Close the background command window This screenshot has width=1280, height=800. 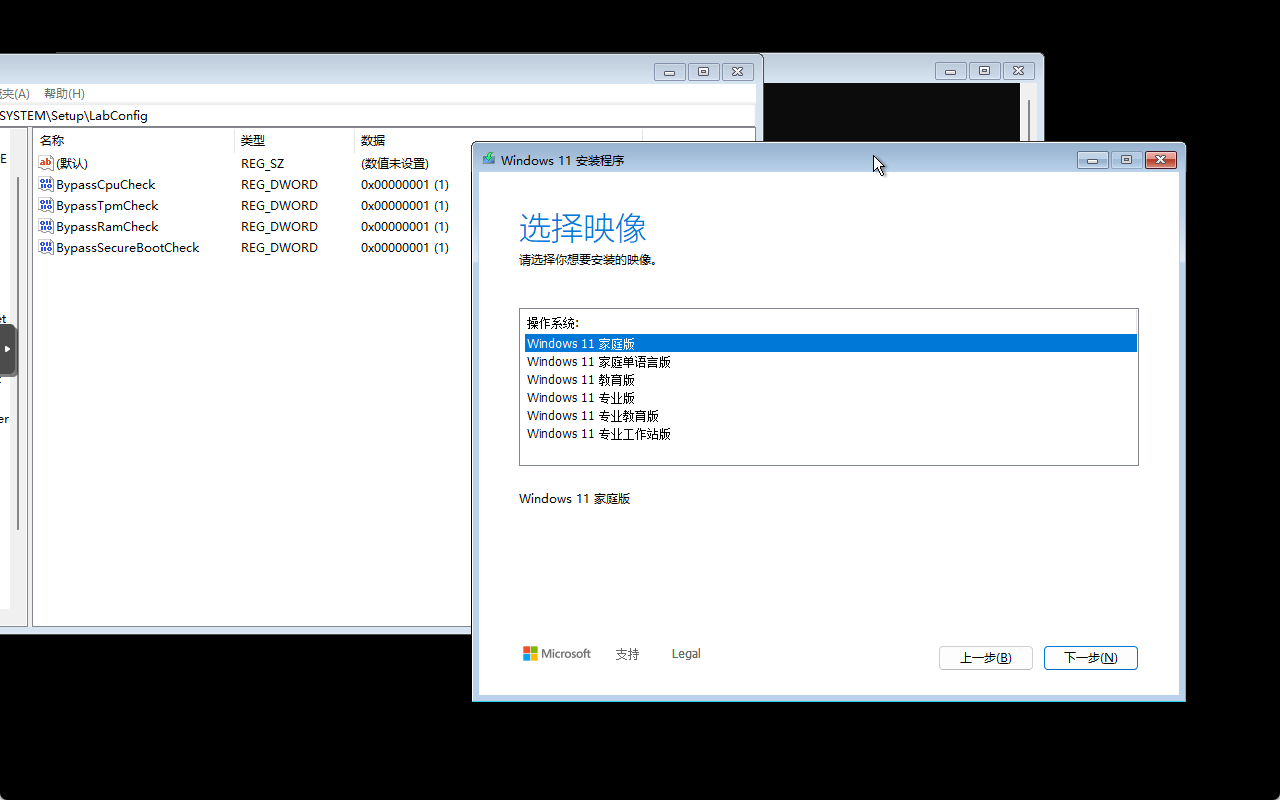point(1019,71)
